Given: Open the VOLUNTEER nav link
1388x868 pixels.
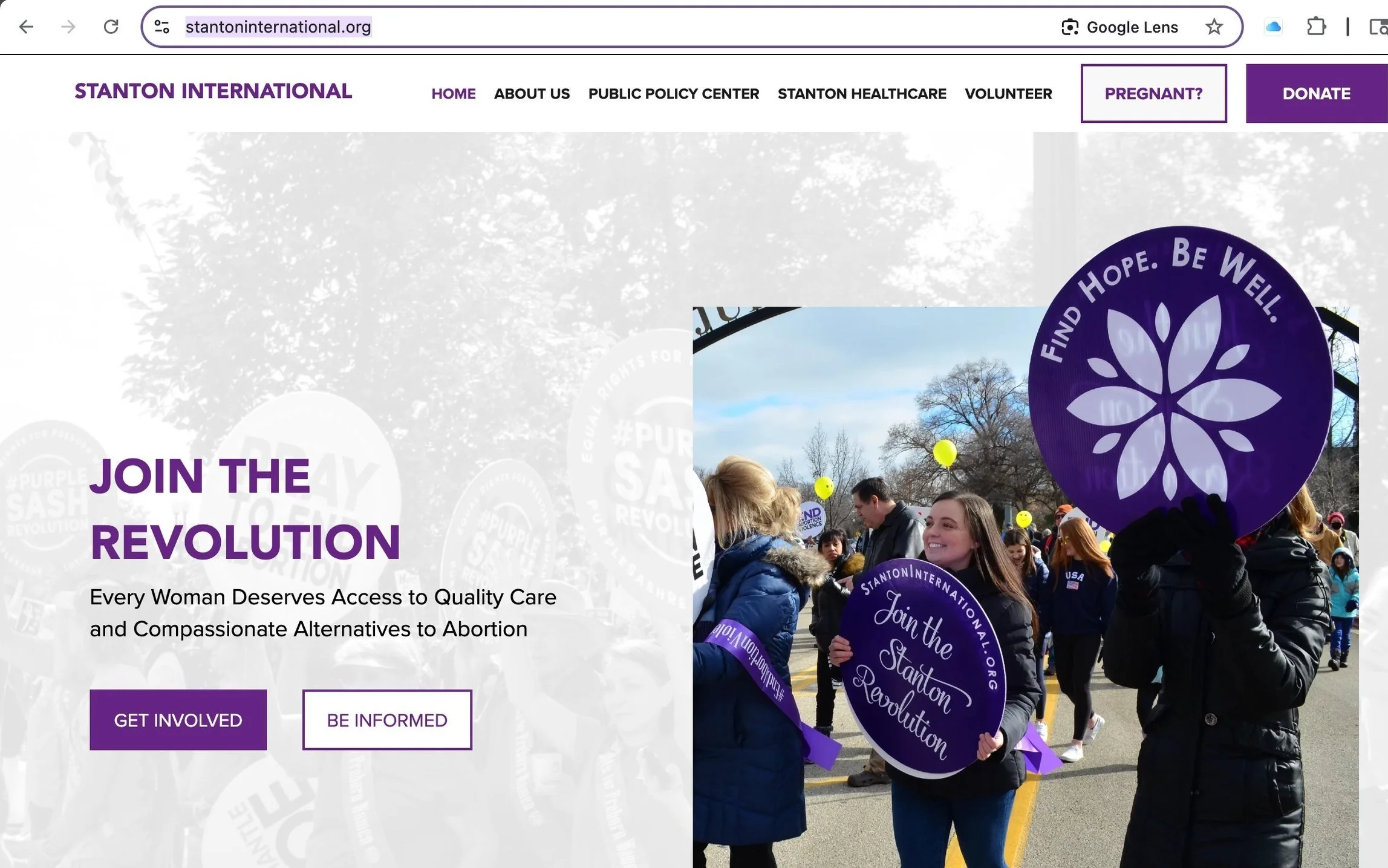Looking at the screenshot, I should tap(1008, 94).
